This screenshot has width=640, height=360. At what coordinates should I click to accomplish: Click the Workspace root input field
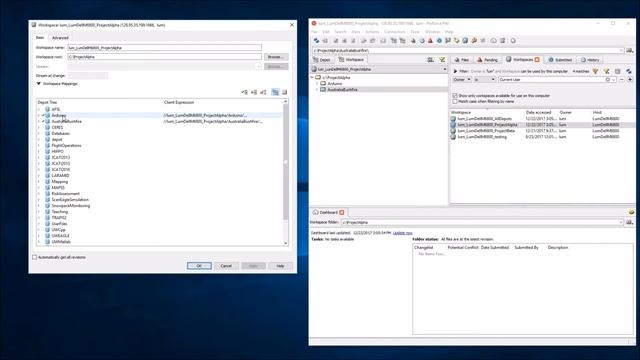pos(164,57)
